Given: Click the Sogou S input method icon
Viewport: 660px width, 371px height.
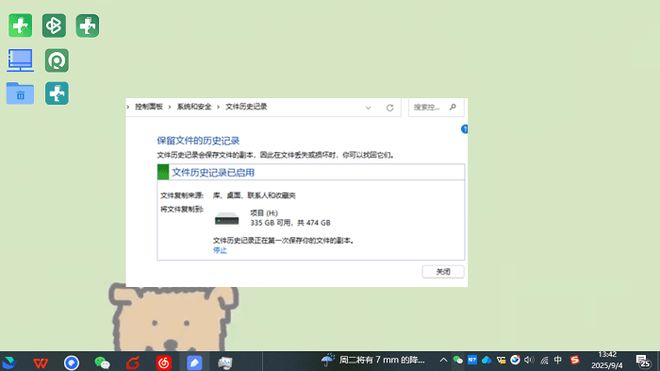Looking at the screenshot, I should [575, 360].
